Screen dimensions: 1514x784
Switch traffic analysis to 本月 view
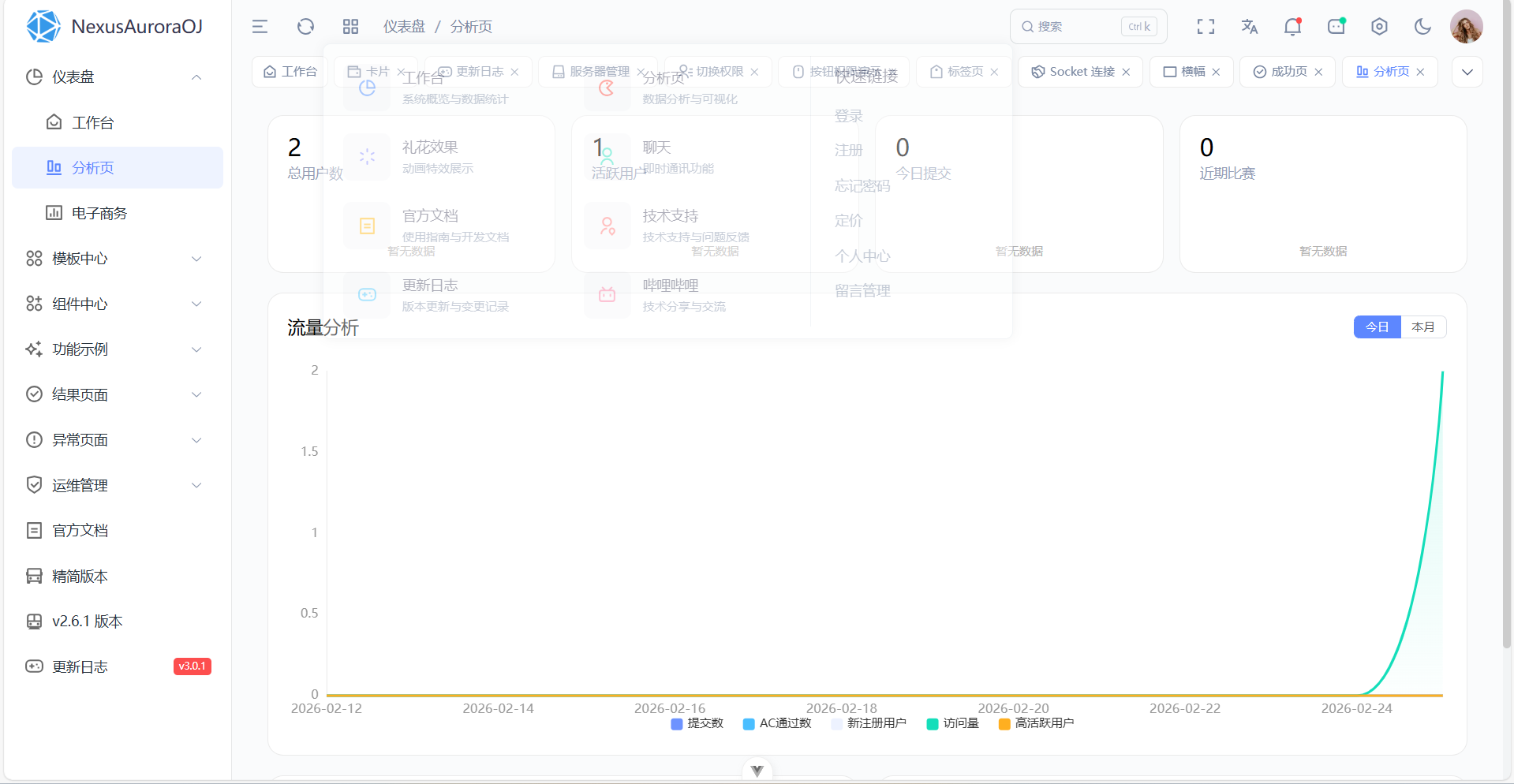[1423, 327]
